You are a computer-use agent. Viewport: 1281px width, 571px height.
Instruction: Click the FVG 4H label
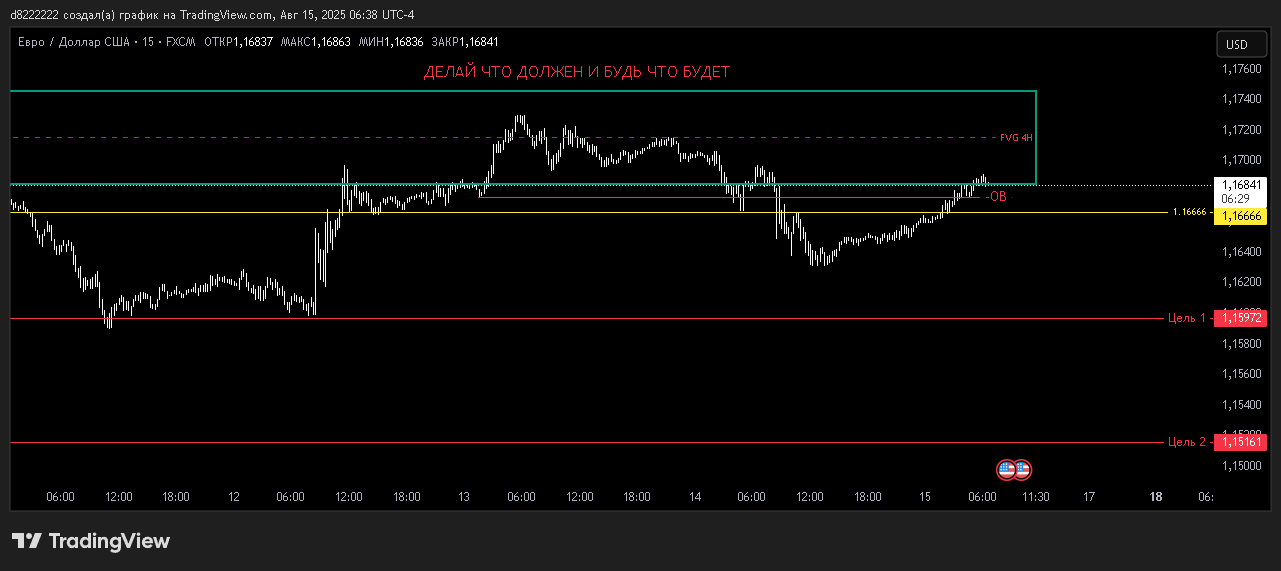point(1016,138)
